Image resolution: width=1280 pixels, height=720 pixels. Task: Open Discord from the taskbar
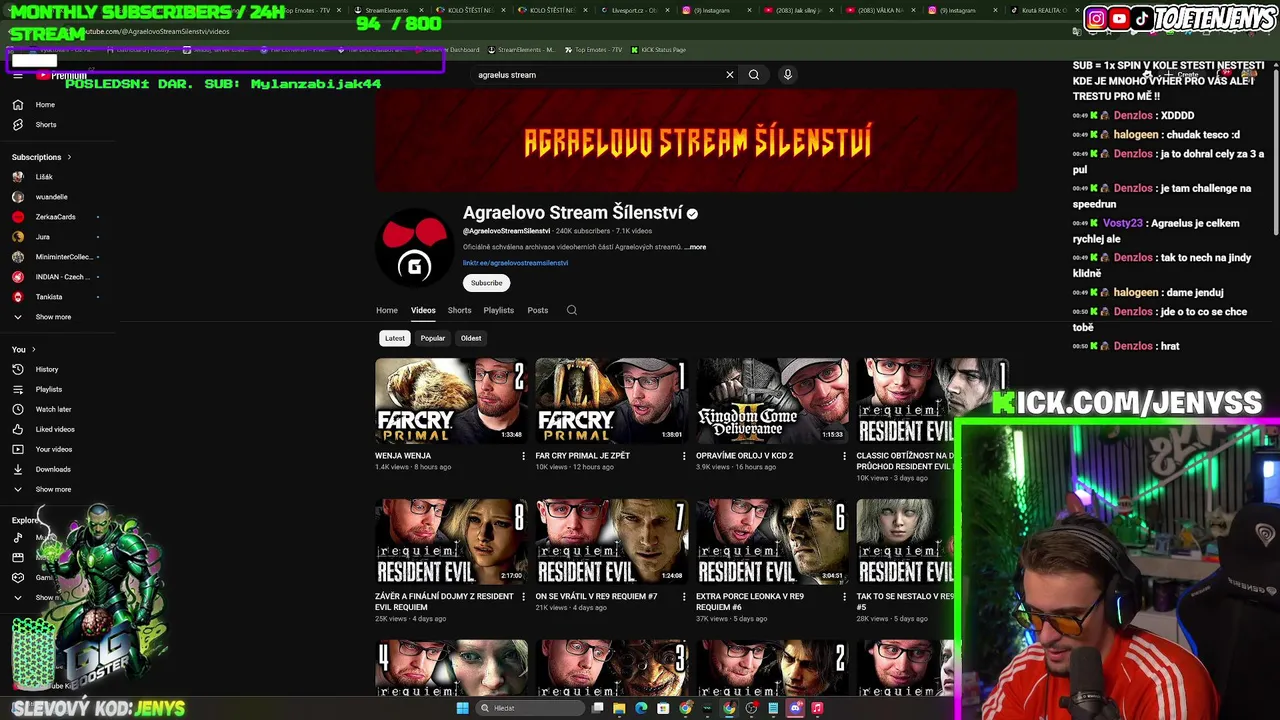tap(795, 708)
